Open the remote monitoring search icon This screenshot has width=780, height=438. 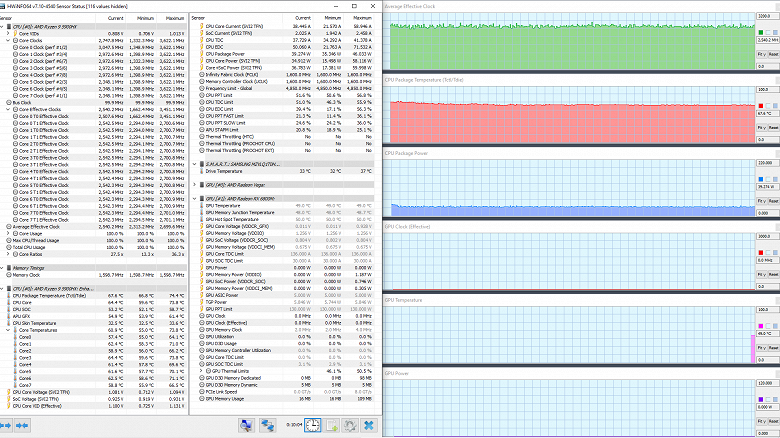pyautogui.click(x=246, y=426)
